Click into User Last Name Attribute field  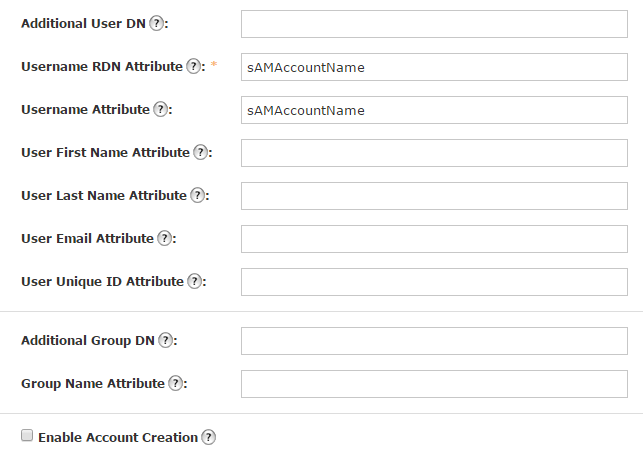click(x=434, y=196)
